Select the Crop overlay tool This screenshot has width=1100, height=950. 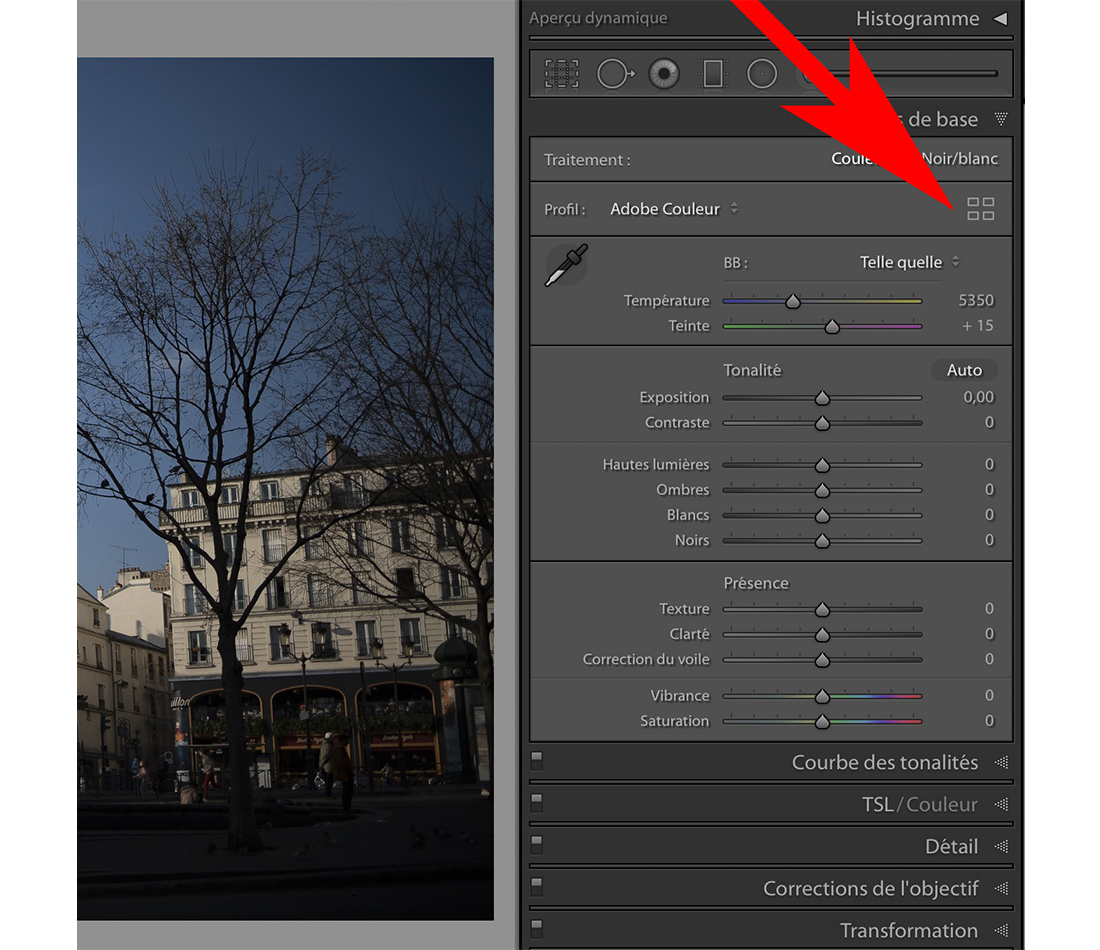coord(562,74)
